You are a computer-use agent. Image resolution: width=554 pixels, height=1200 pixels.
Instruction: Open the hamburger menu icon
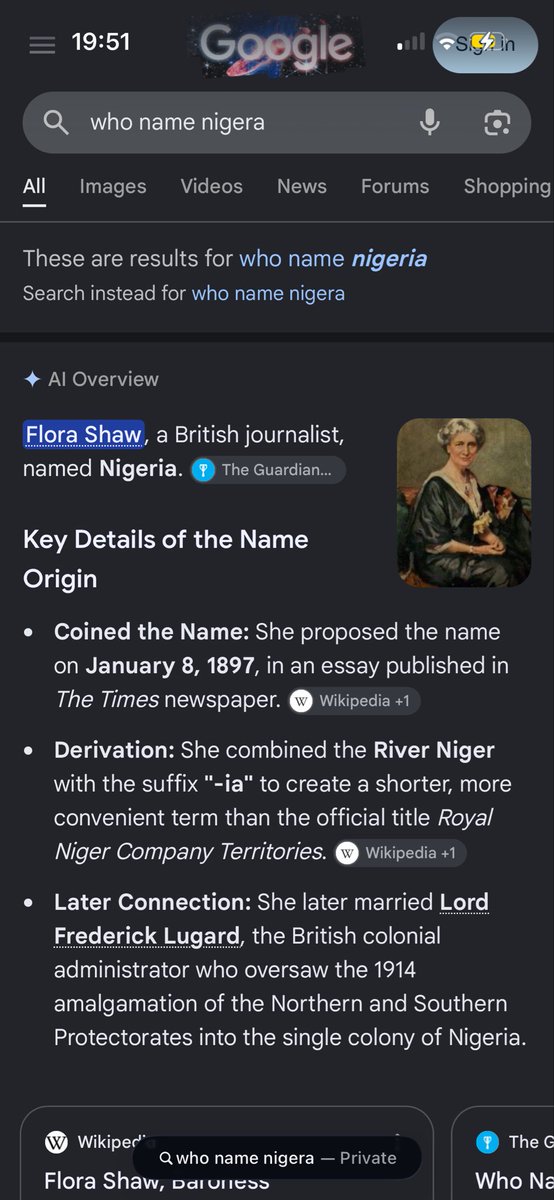pos(42,46)
